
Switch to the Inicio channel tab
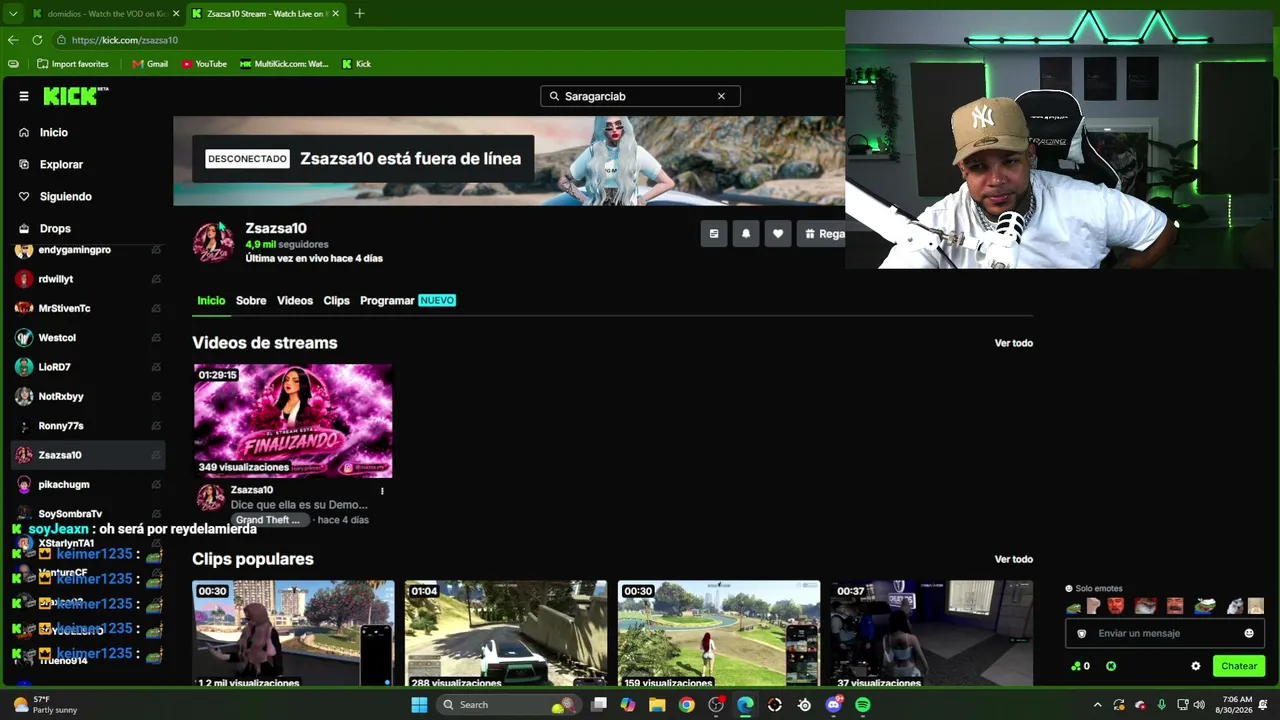point(211,300)
